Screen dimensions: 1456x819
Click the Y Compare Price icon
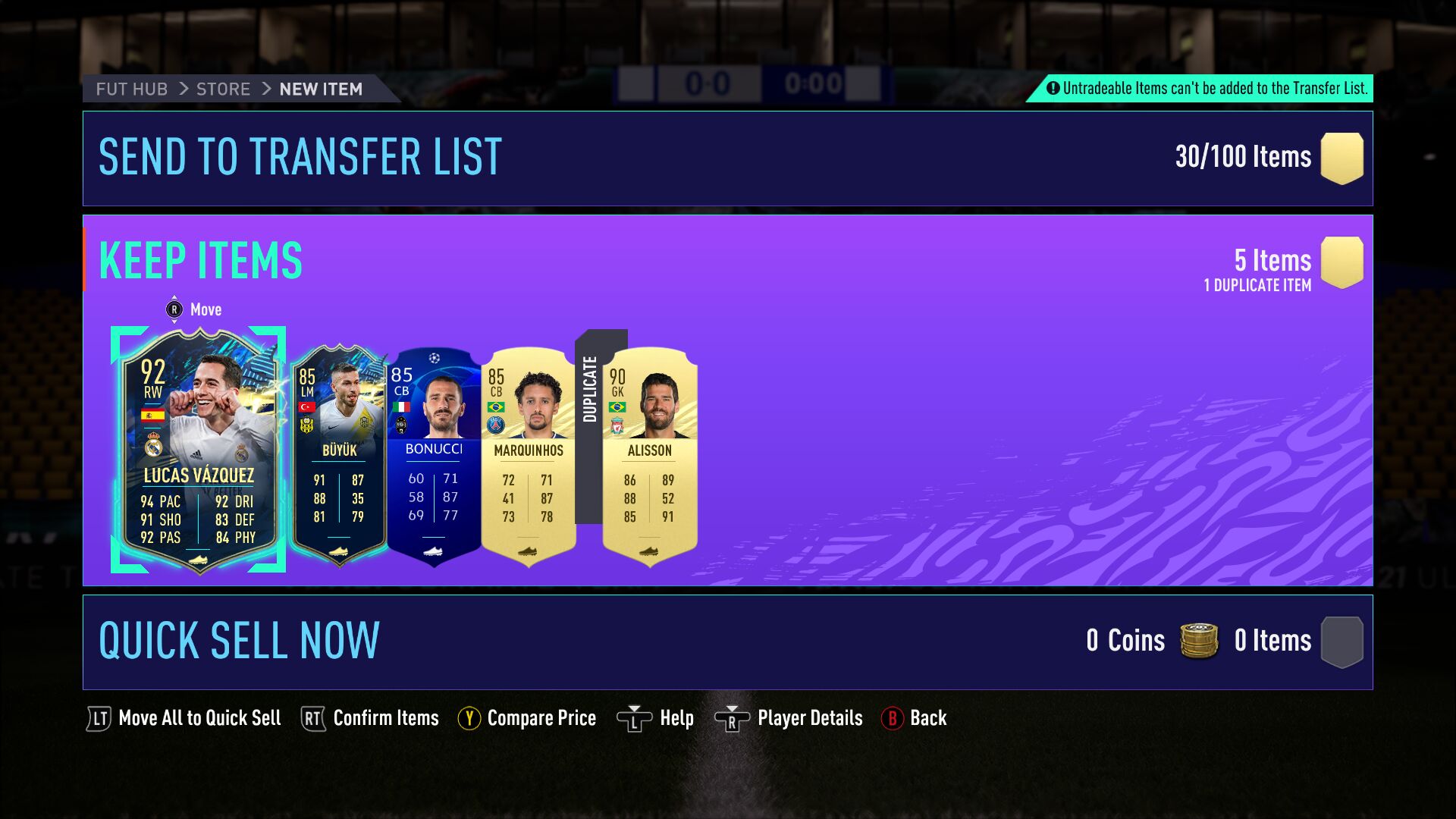(469, 718)
